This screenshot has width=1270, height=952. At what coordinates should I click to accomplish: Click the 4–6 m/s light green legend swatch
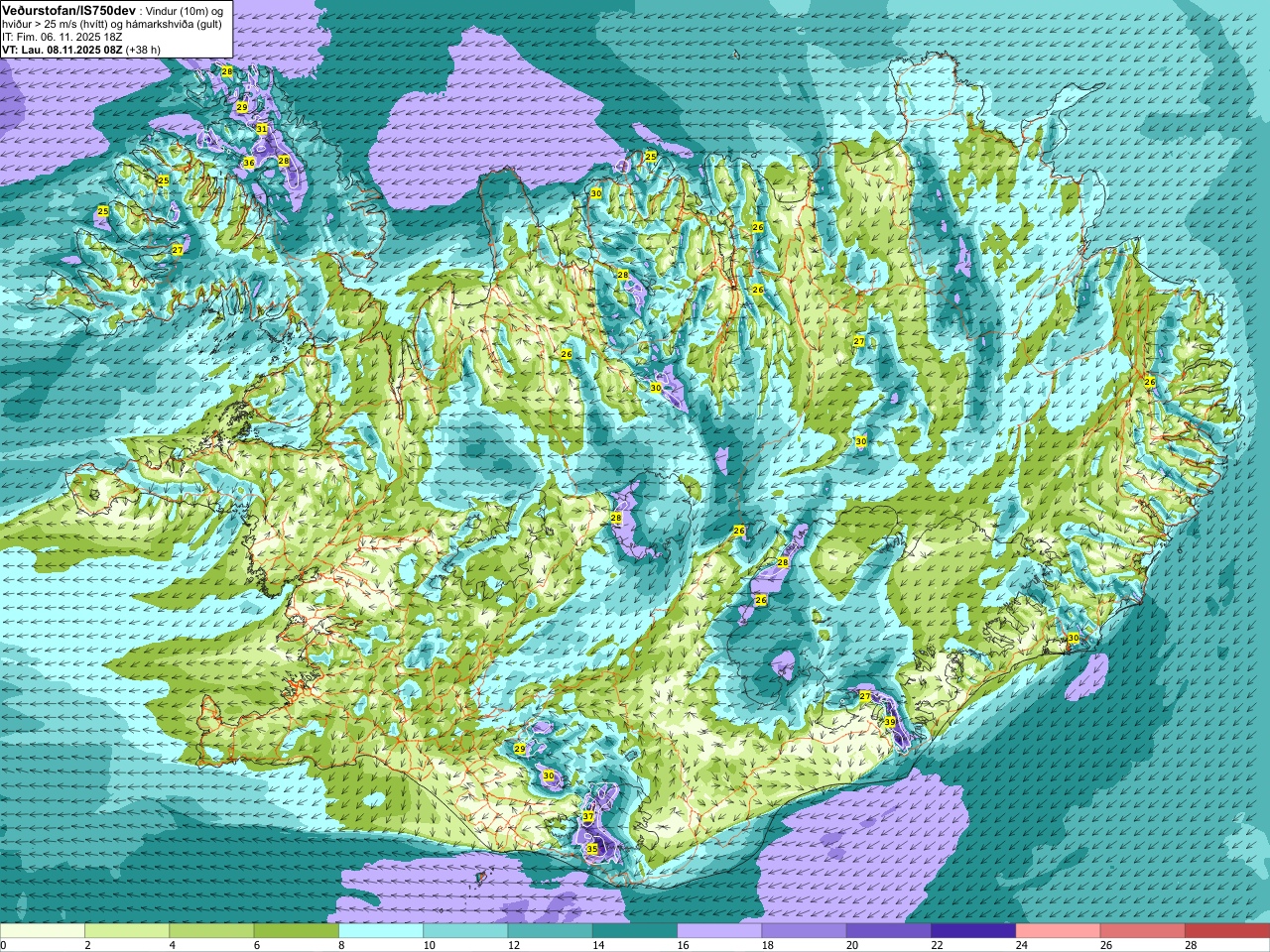pos(211,930)
